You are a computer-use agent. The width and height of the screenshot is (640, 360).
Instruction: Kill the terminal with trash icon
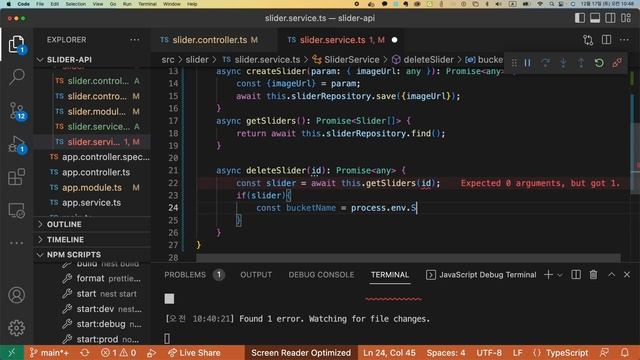593,275
